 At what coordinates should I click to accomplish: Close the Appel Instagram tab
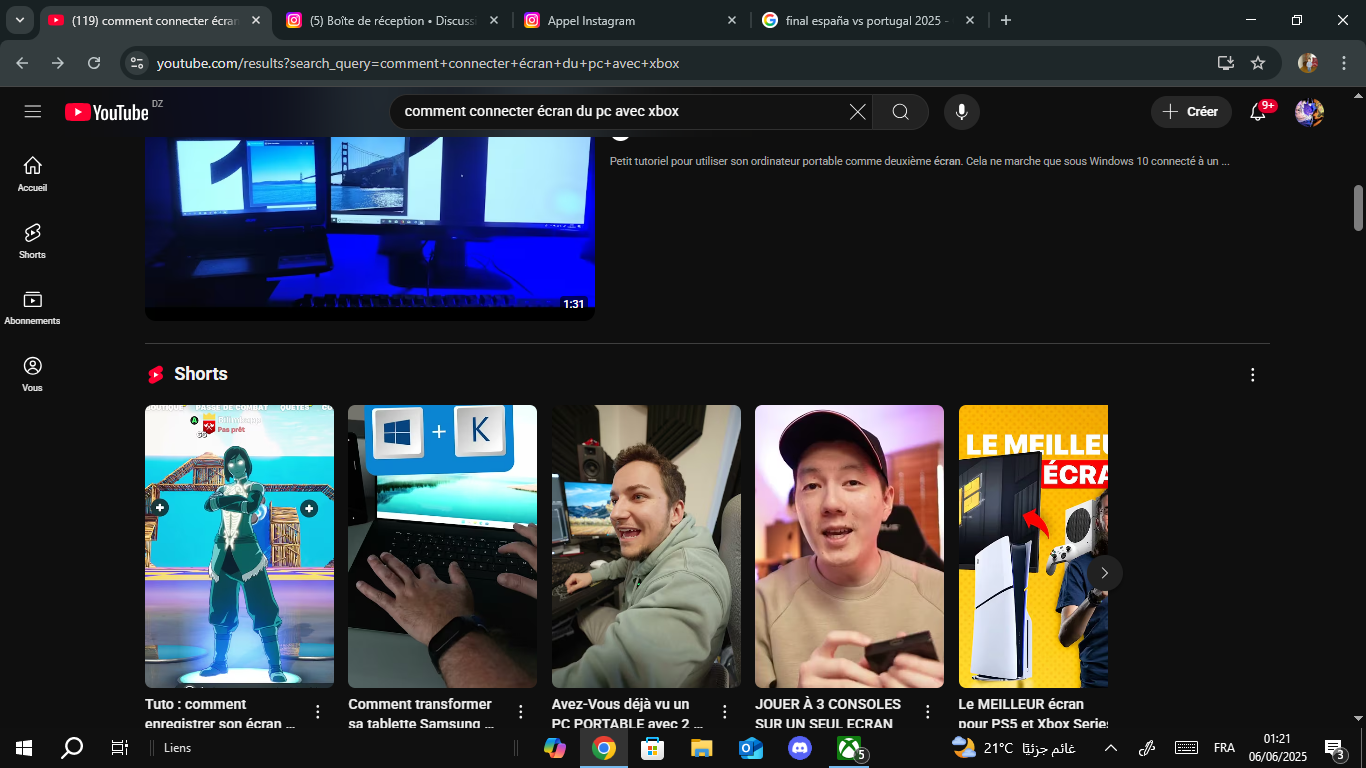(x=732, y=20)
